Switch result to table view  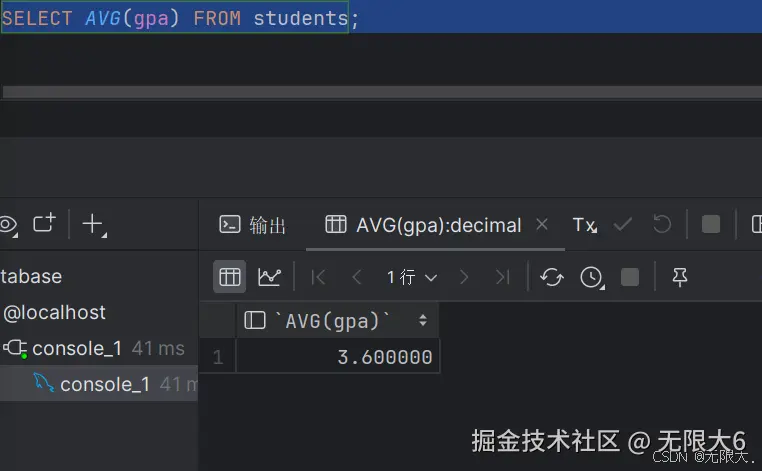coord(230,277)
